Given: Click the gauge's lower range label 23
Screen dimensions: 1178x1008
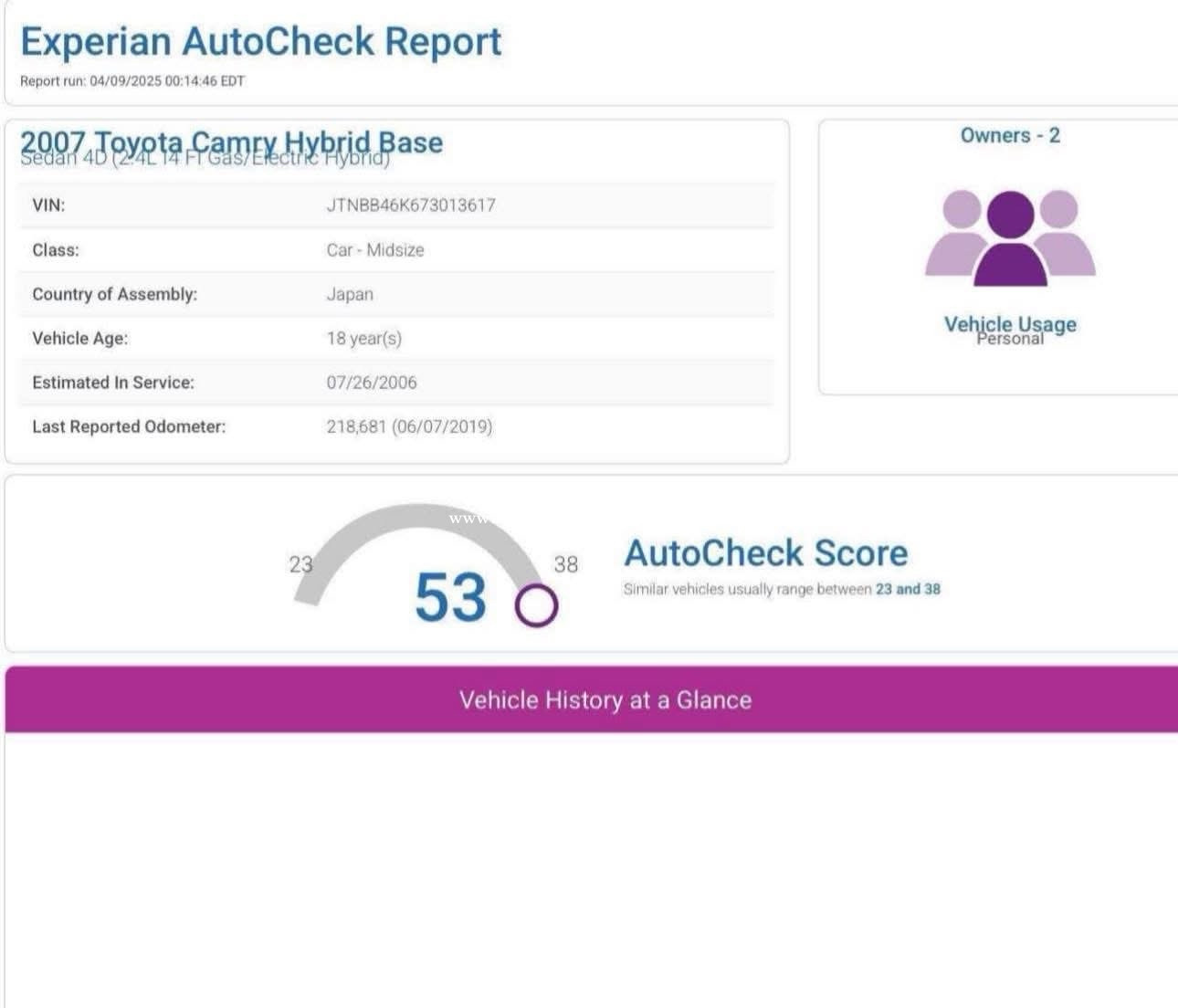Looking at the screenshot, I should 300,564.
